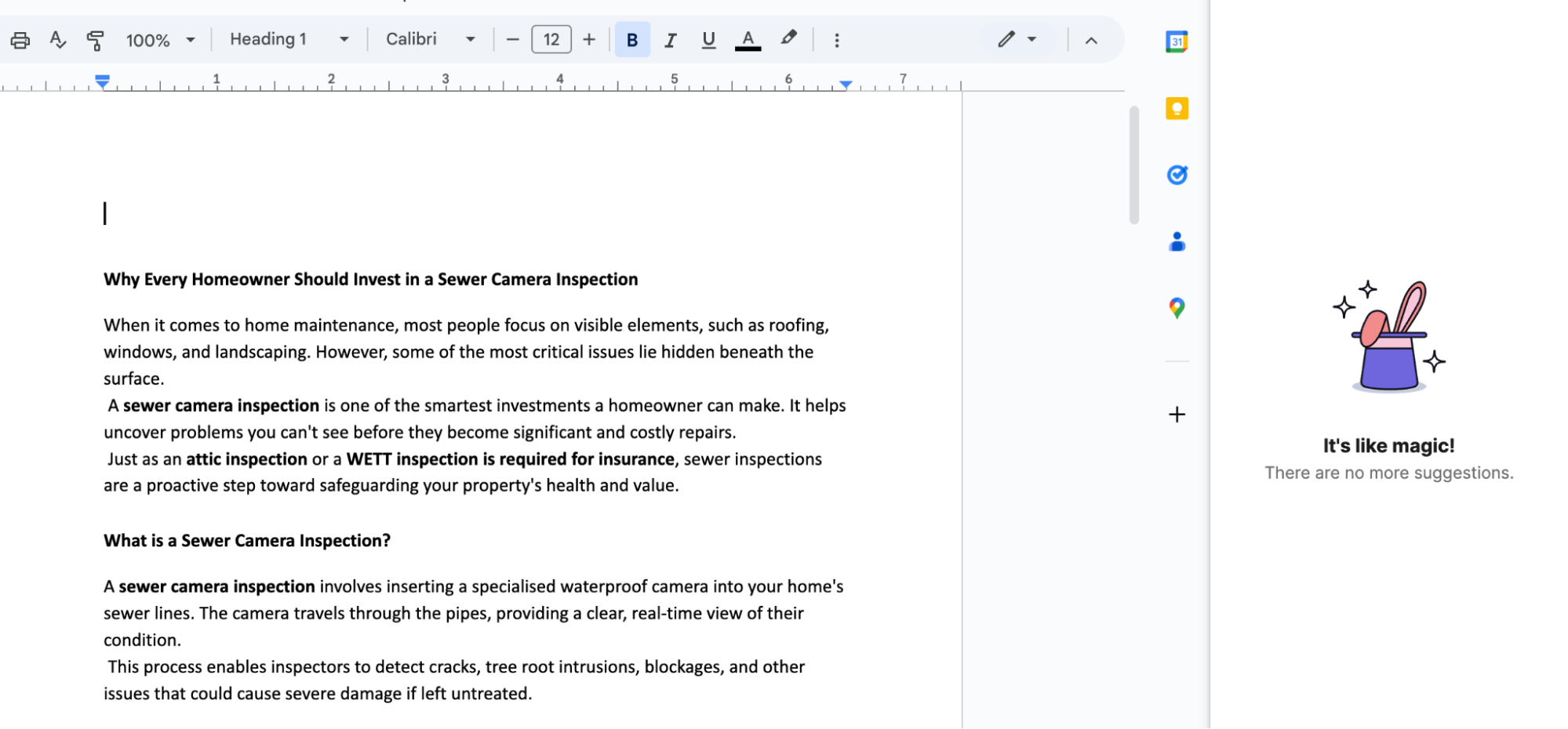Open the text color picker

748,40
